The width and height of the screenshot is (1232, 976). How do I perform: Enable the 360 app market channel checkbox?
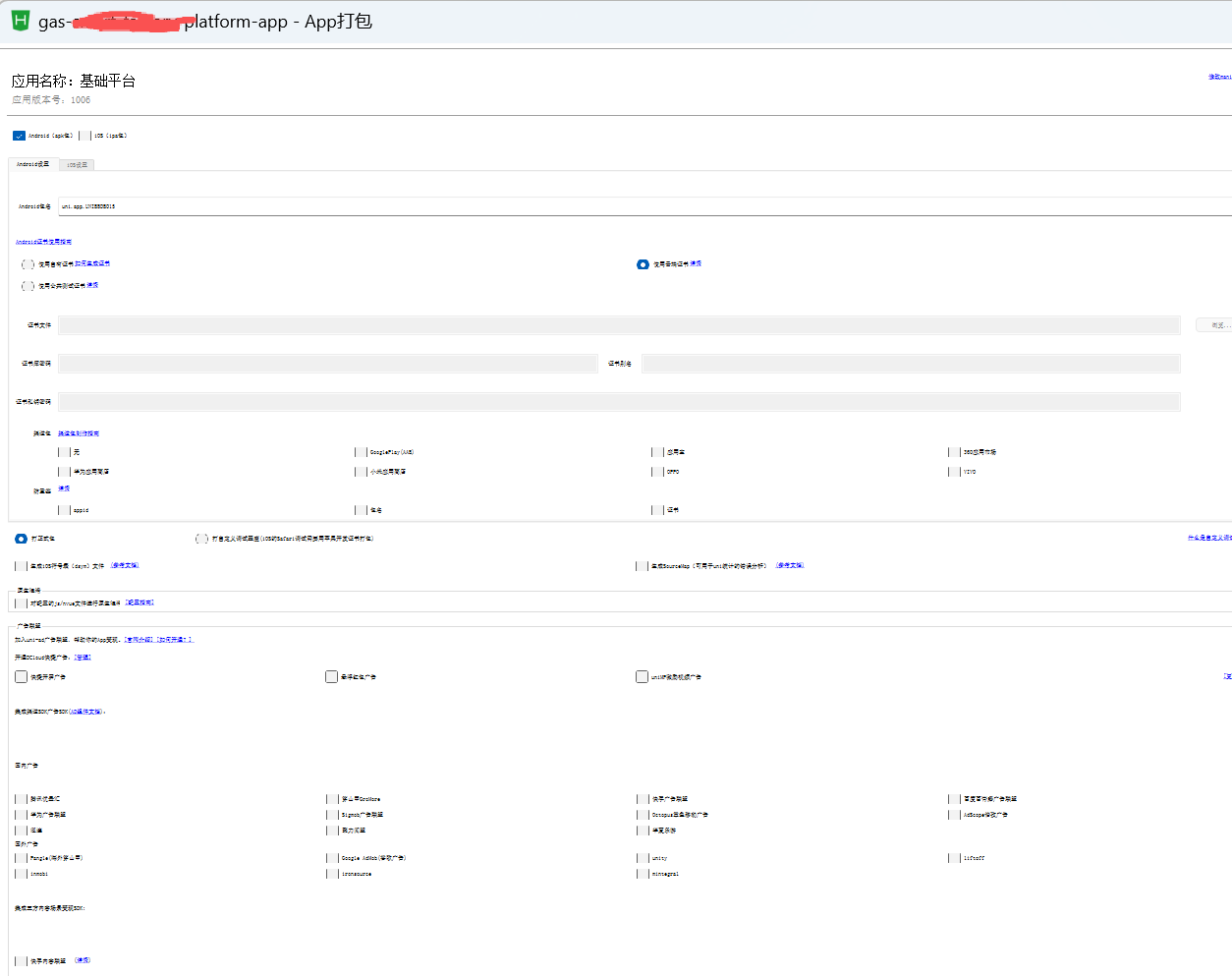coord(954,452)
